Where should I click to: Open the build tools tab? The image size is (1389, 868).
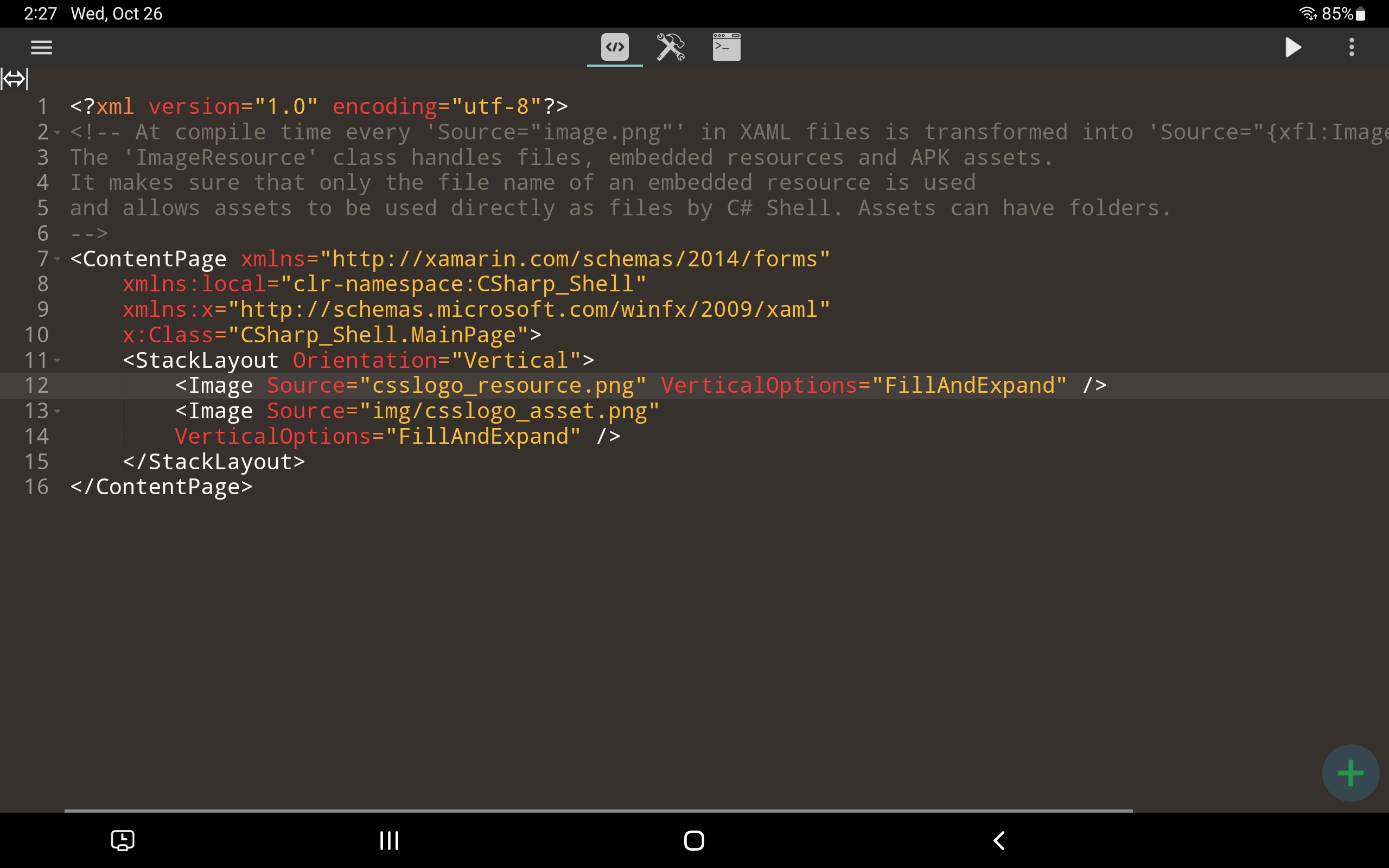(671, 47)
